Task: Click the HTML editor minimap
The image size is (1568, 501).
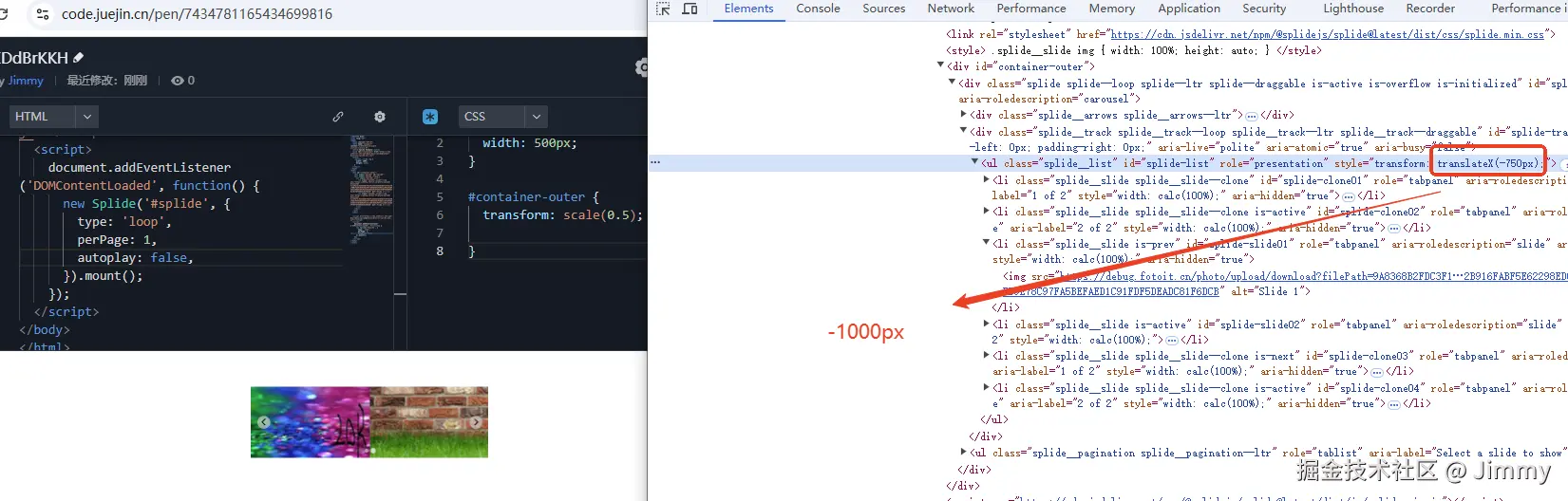Action: pos(371,190)
